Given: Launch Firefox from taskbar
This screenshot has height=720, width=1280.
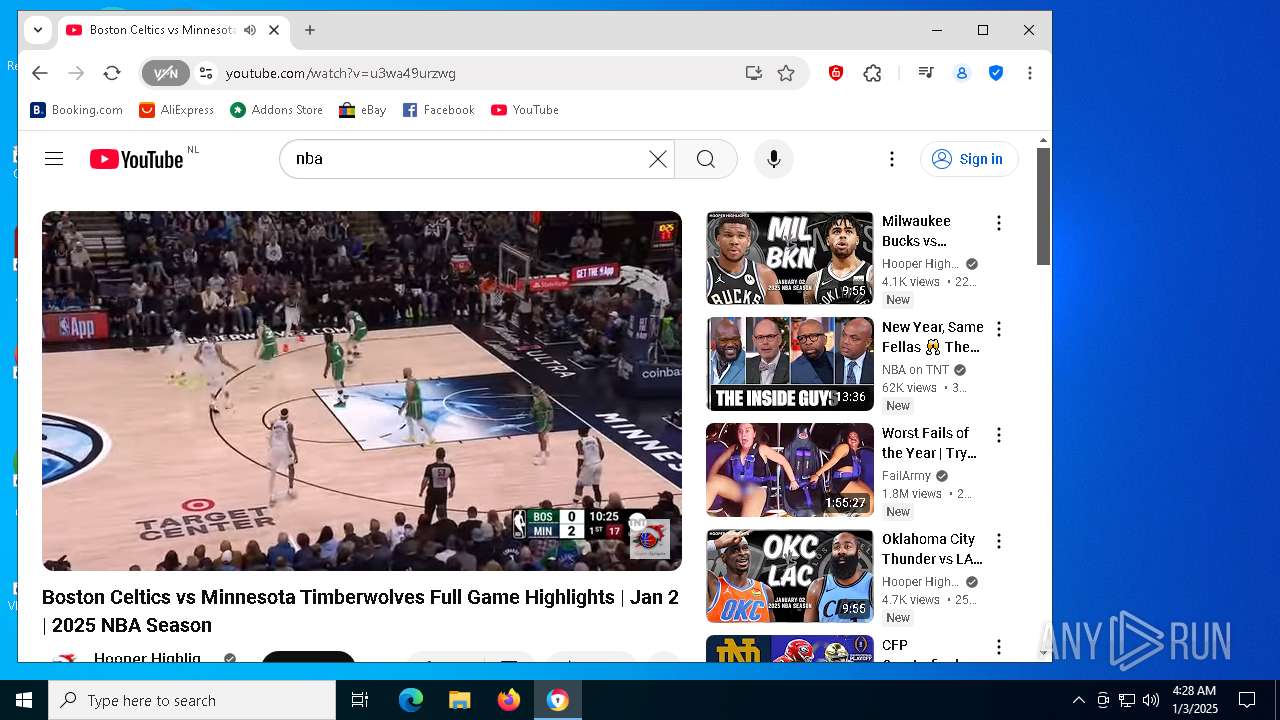Looking at the screenshot, I should pos(508,700).
